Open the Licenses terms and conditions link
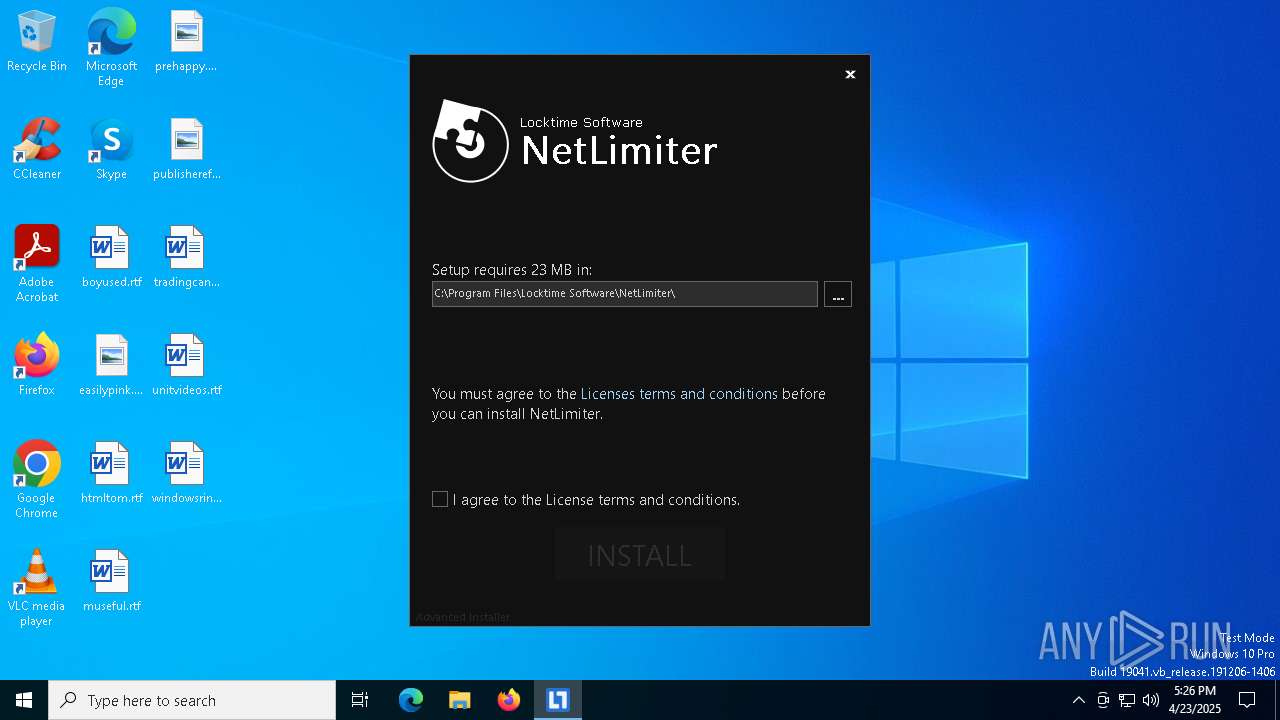 (679, 394)
